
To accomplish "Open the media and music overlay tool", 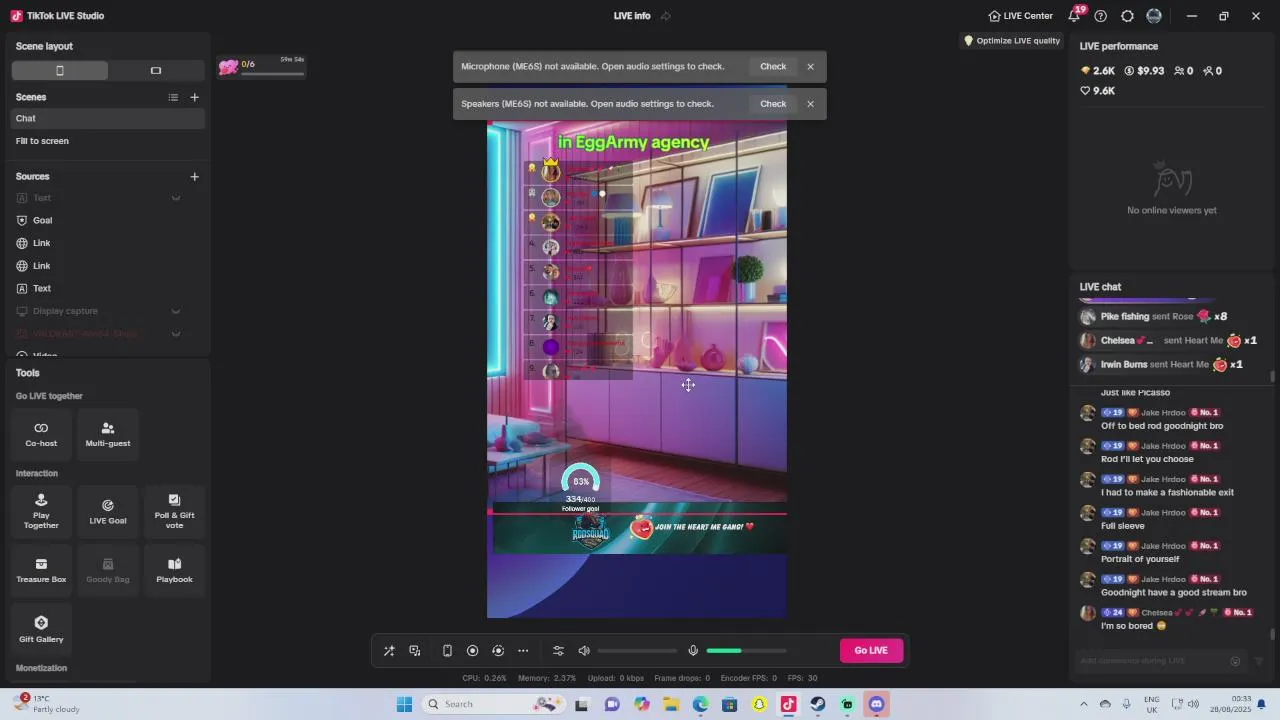I will point(415,651).
